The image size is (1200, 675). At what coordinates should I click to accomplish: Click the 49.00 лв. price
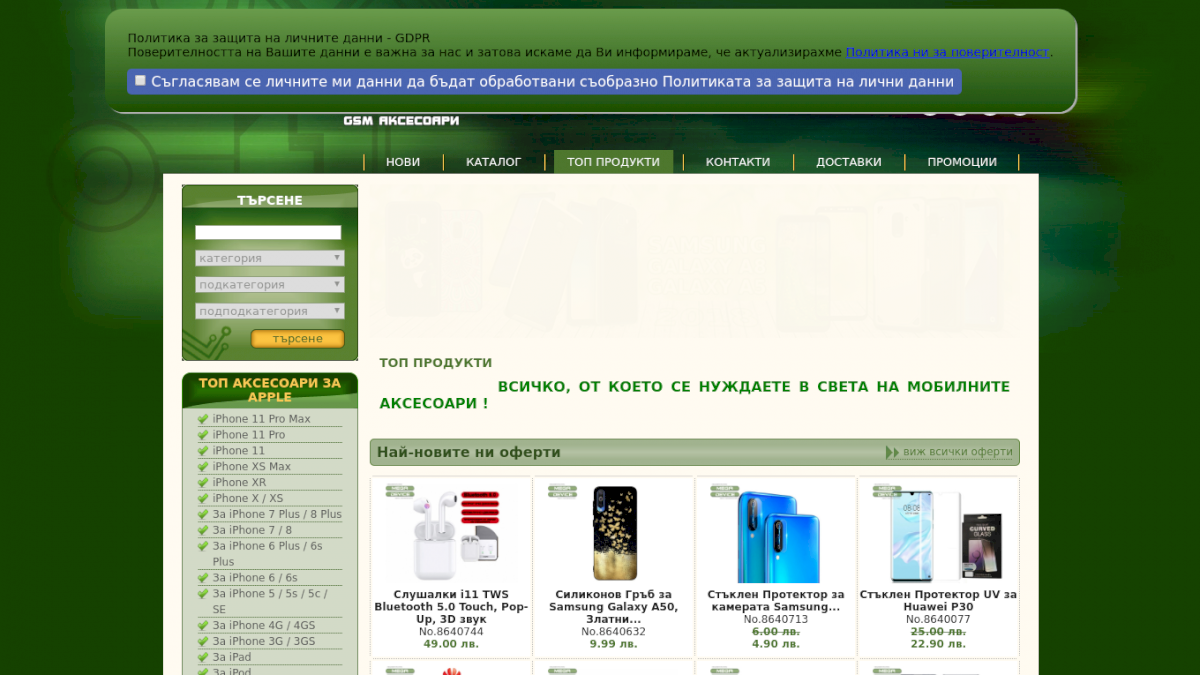point(451,644)
